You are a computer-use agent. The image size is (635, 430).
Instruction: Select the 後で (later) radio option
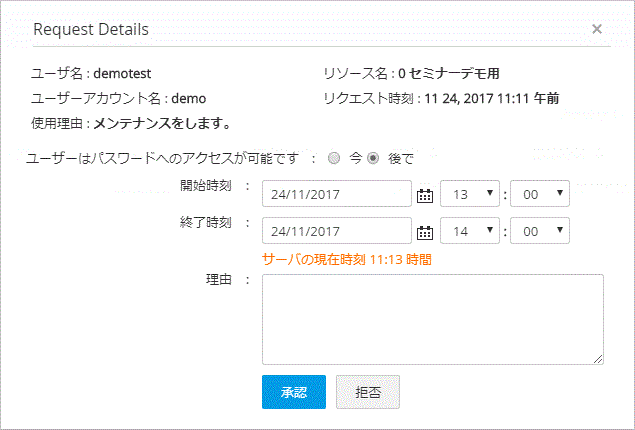coord(374,158)
